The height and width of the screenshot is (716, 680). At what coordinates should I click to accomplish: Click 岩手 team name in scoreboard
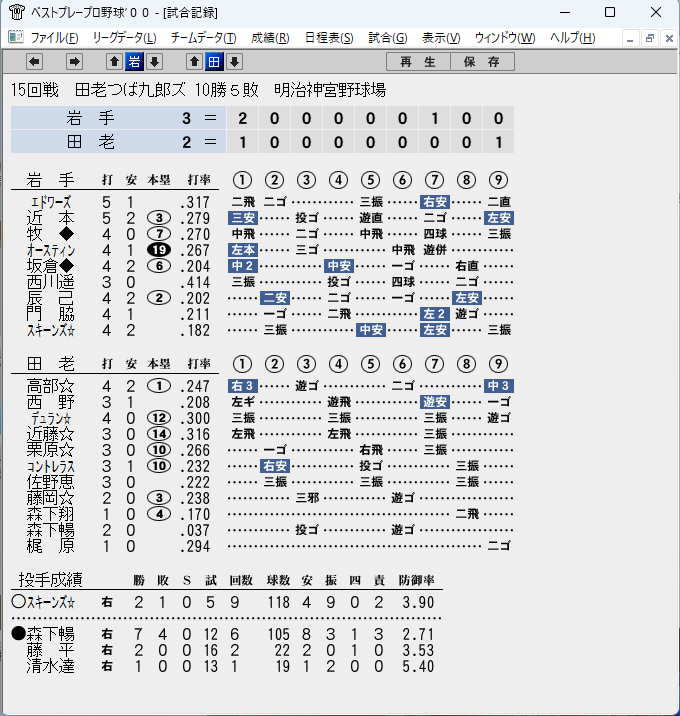click(90, 118)
